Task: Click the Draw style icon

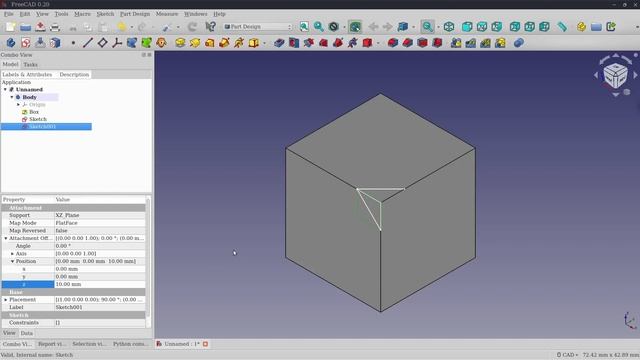Action: [333, 27]
